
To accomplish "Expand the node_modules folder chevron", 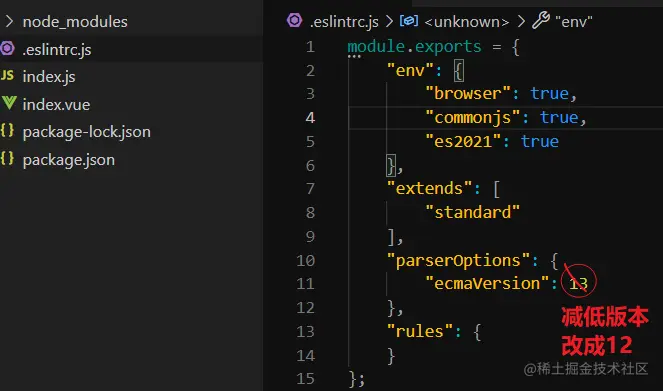I will (x=9, y=21).
